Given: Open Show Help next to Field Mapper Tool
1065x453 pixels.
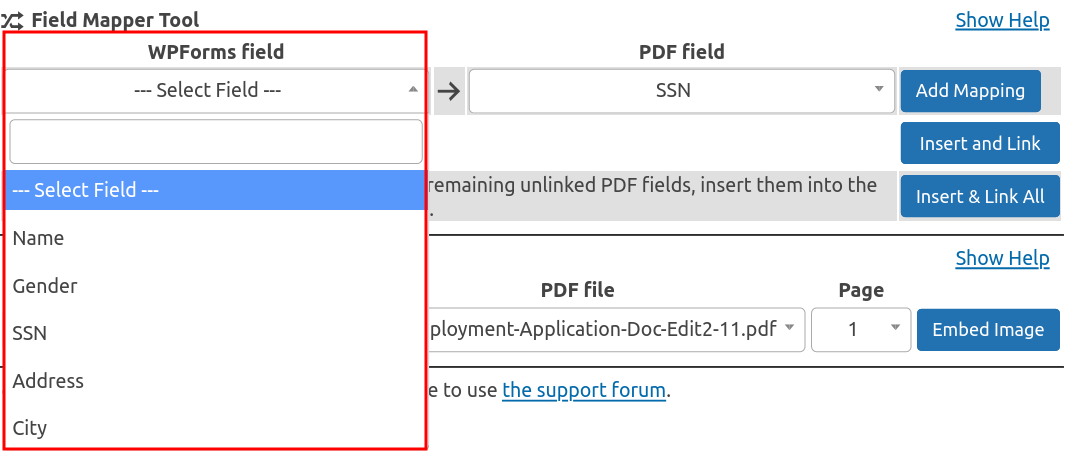Looking at the screenshot, I should pos(1002,20).
